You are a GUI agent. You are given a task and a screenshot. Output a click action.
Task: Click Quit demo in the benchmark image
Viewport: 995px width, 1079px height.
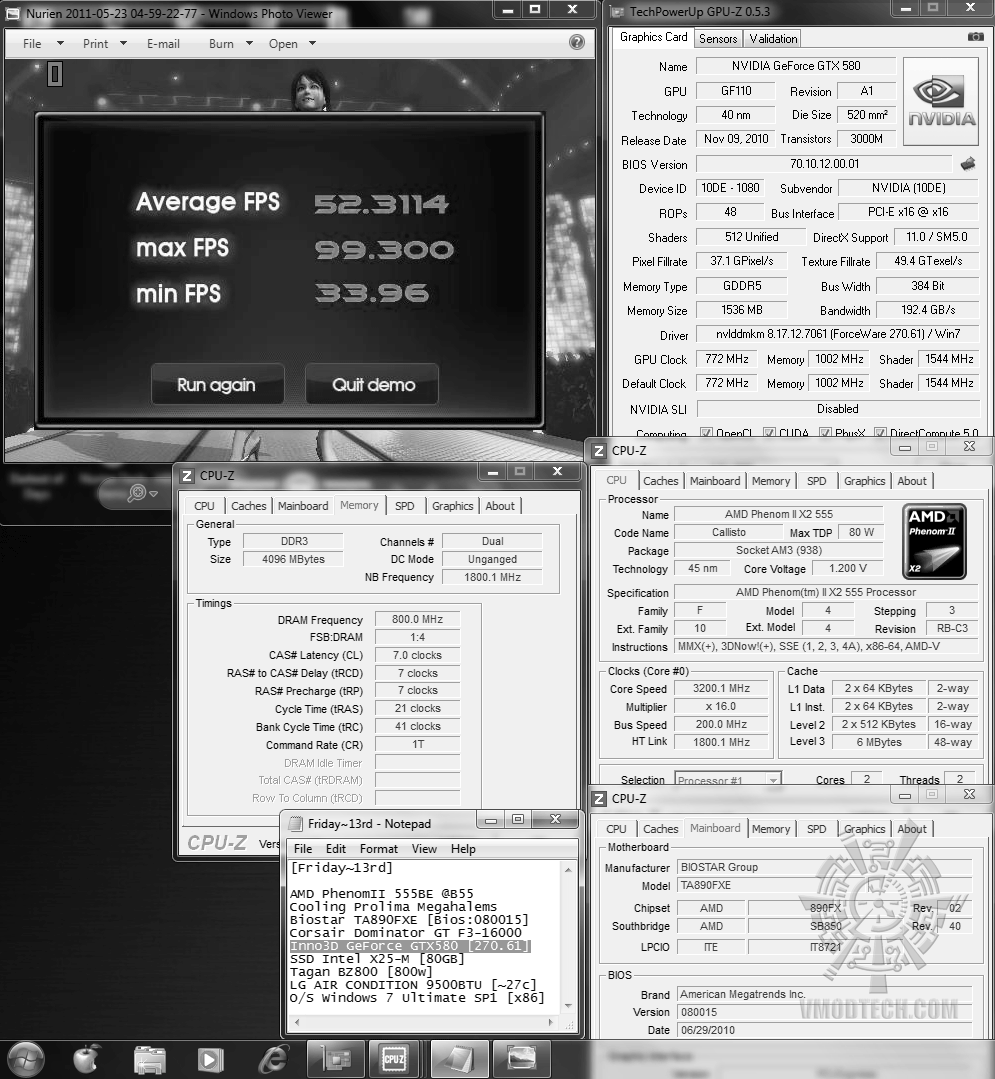[x=372, y=384]
